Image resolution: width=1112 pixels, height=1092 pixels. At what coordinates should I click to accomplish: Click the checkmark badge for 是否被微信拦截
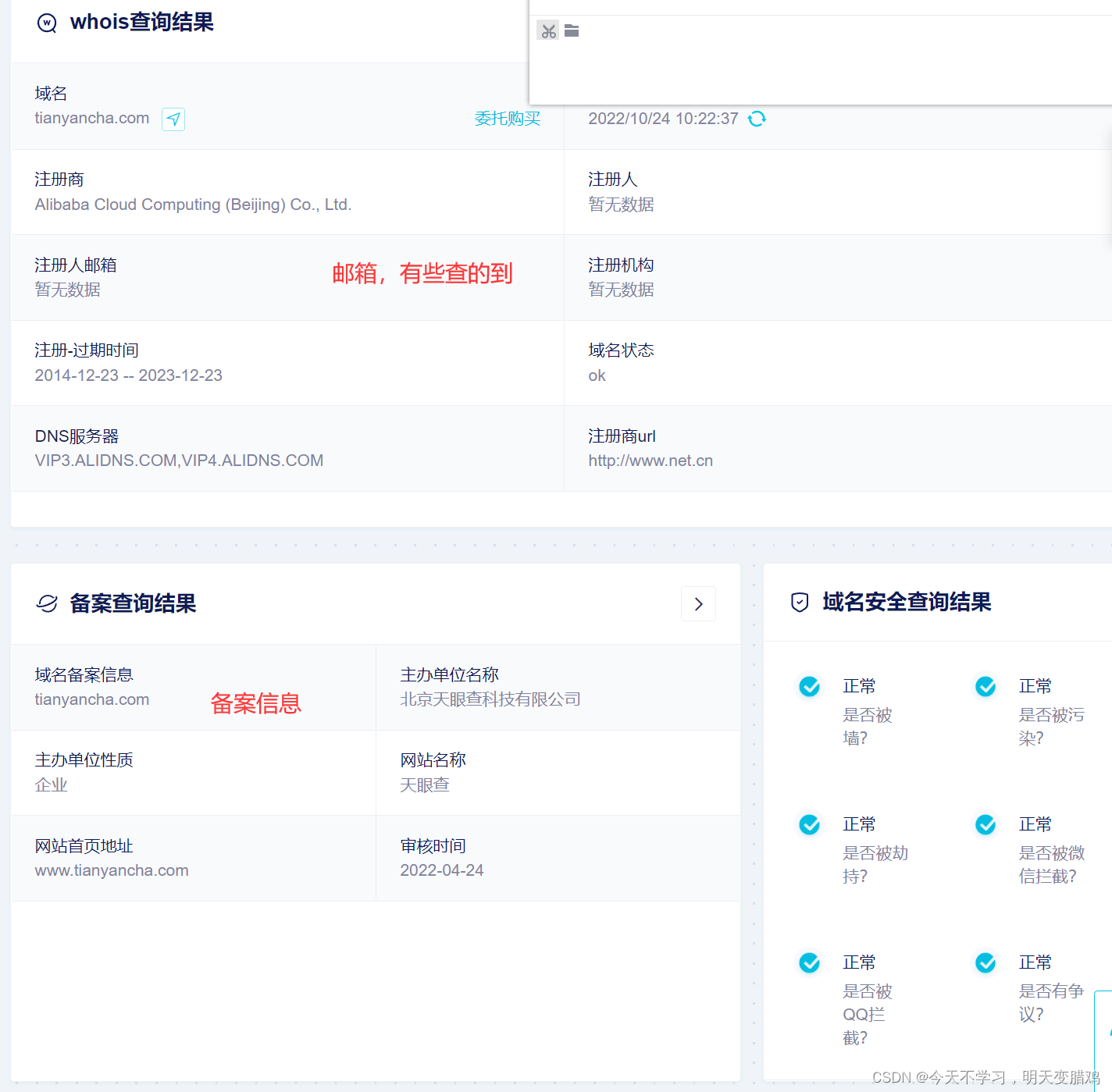985,824
